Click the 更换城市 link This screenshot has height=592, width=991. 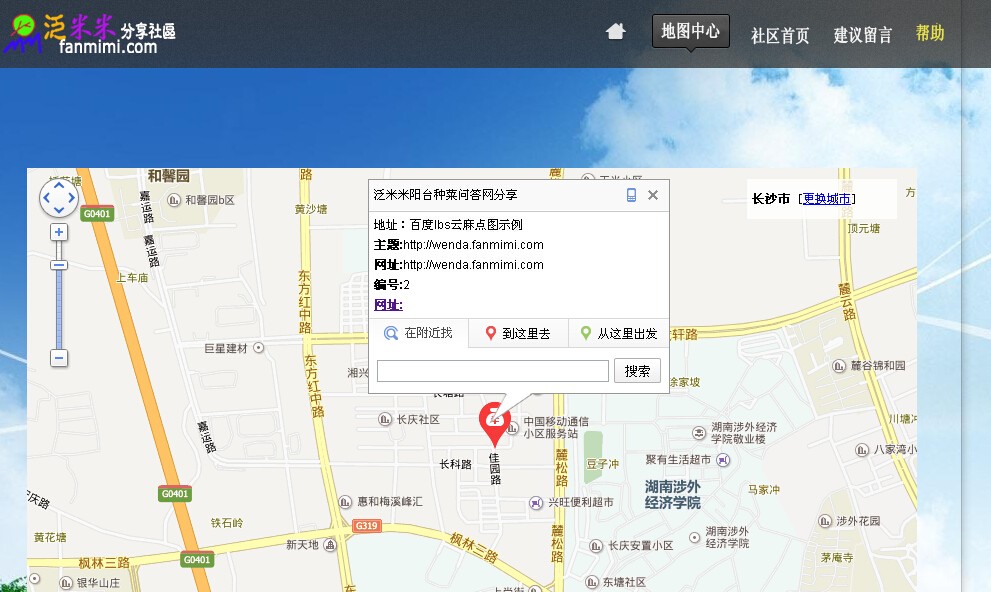coord(827,199)
